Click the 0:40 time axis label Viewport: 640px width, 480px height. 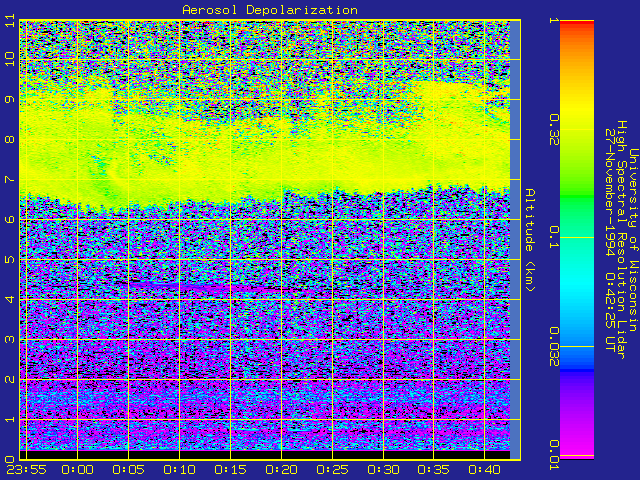point(484,470)
